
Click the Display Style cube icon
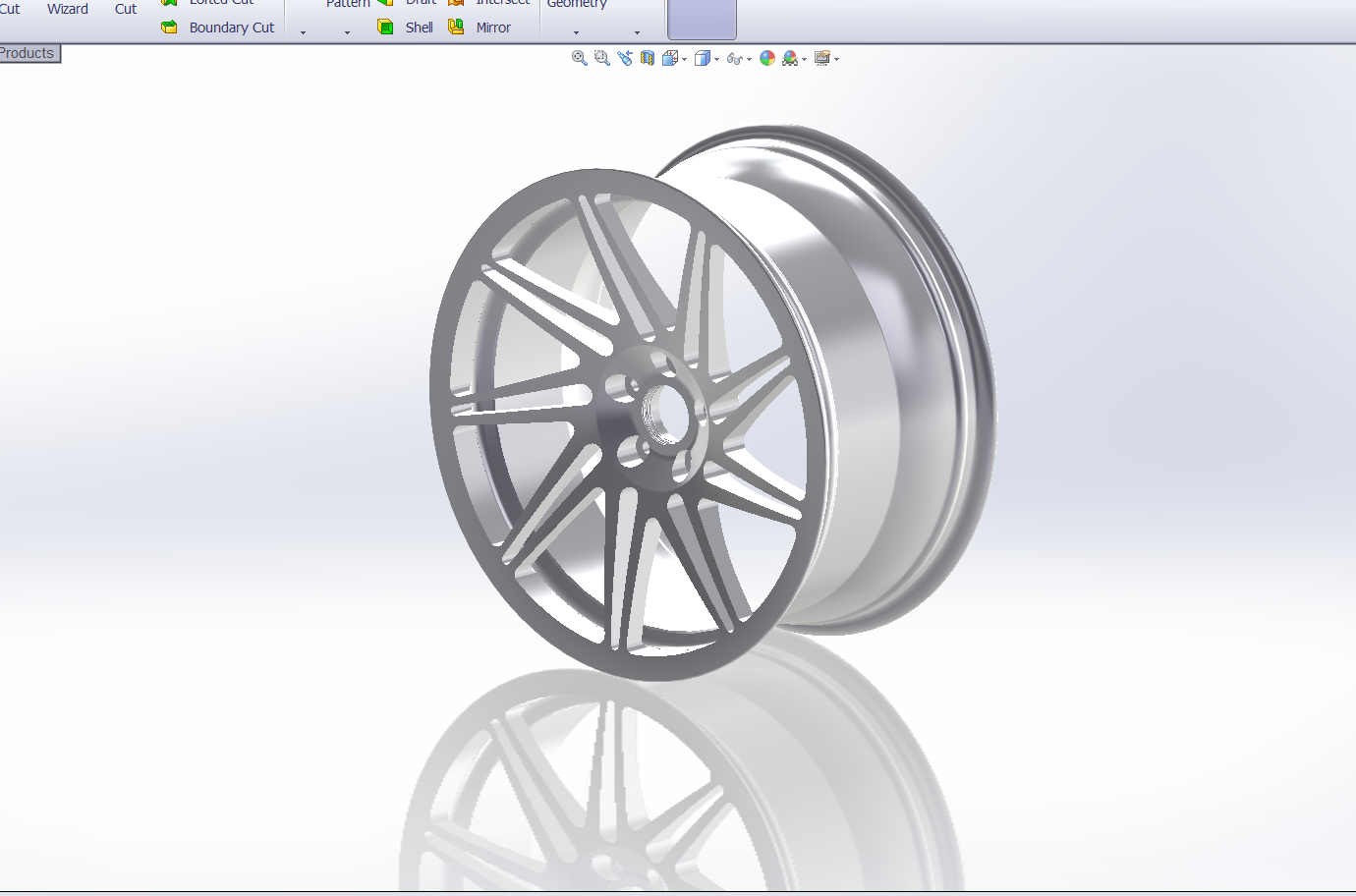[703, 58]
